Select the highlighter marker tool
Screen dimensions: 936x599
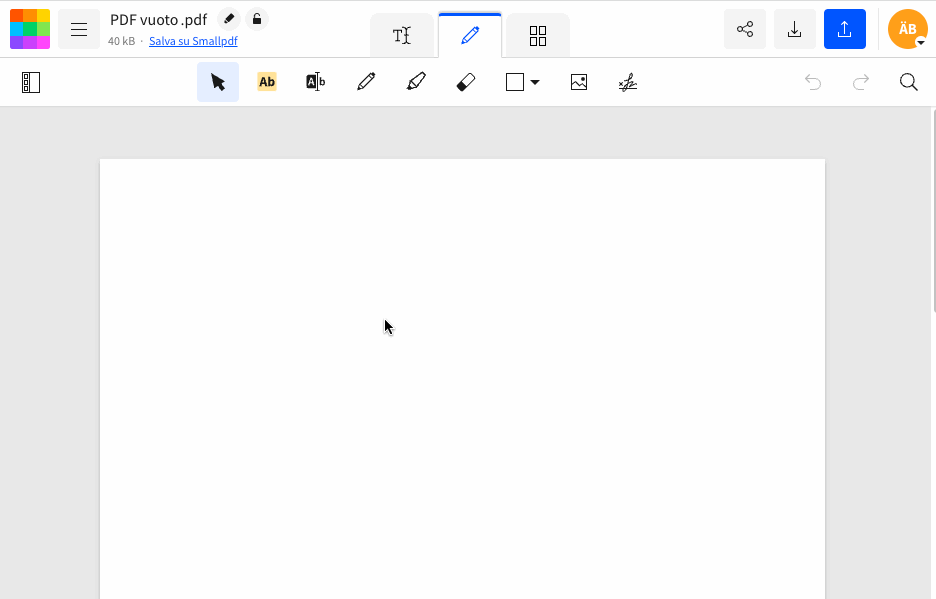click(x=416, y=82)
